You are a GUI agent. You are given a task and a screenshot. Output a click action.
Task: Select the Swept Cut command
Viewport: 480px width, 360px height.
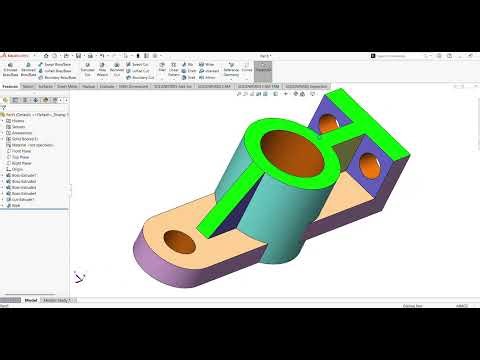pos(137,64)
